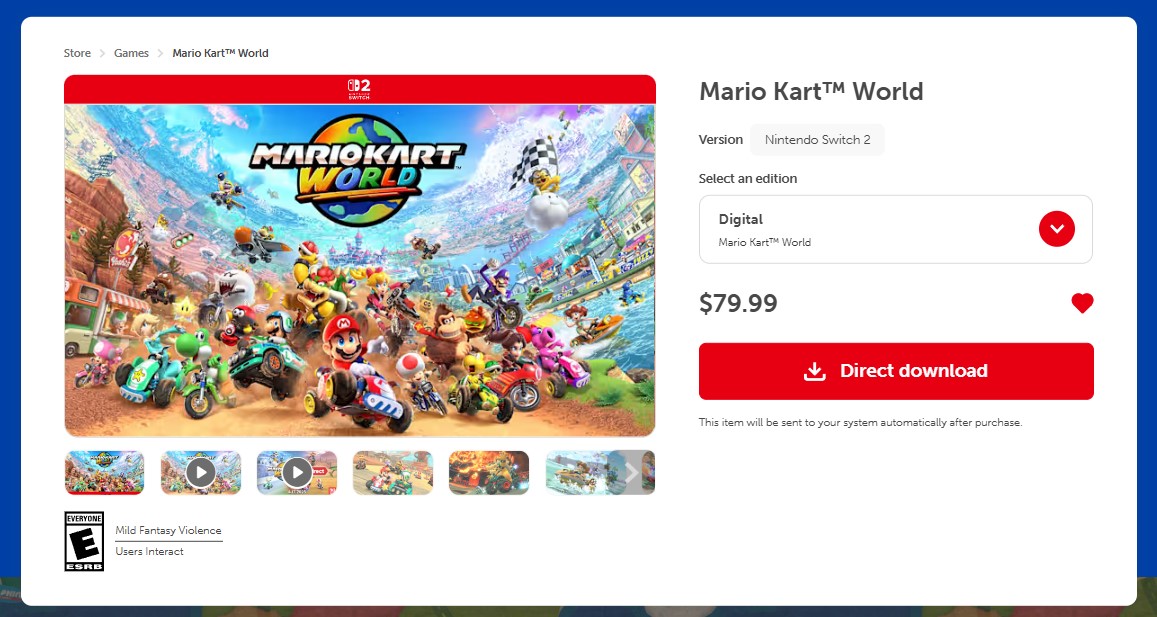Advance thumbnails with the next arrow
The width and height of the screenshot is (1157, 617).
click(x=632, y=472)
